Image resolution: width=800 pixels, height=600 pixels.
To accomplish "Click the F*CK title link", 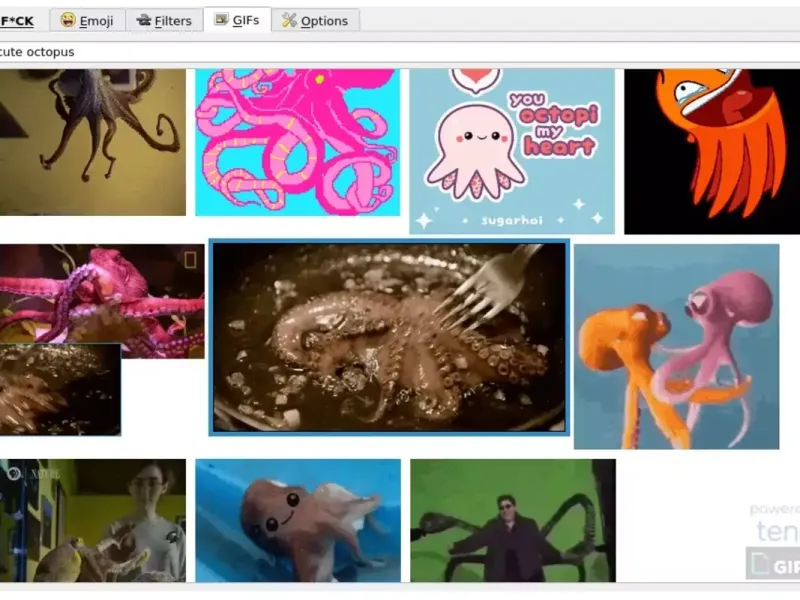I will (x=17, y=21).
